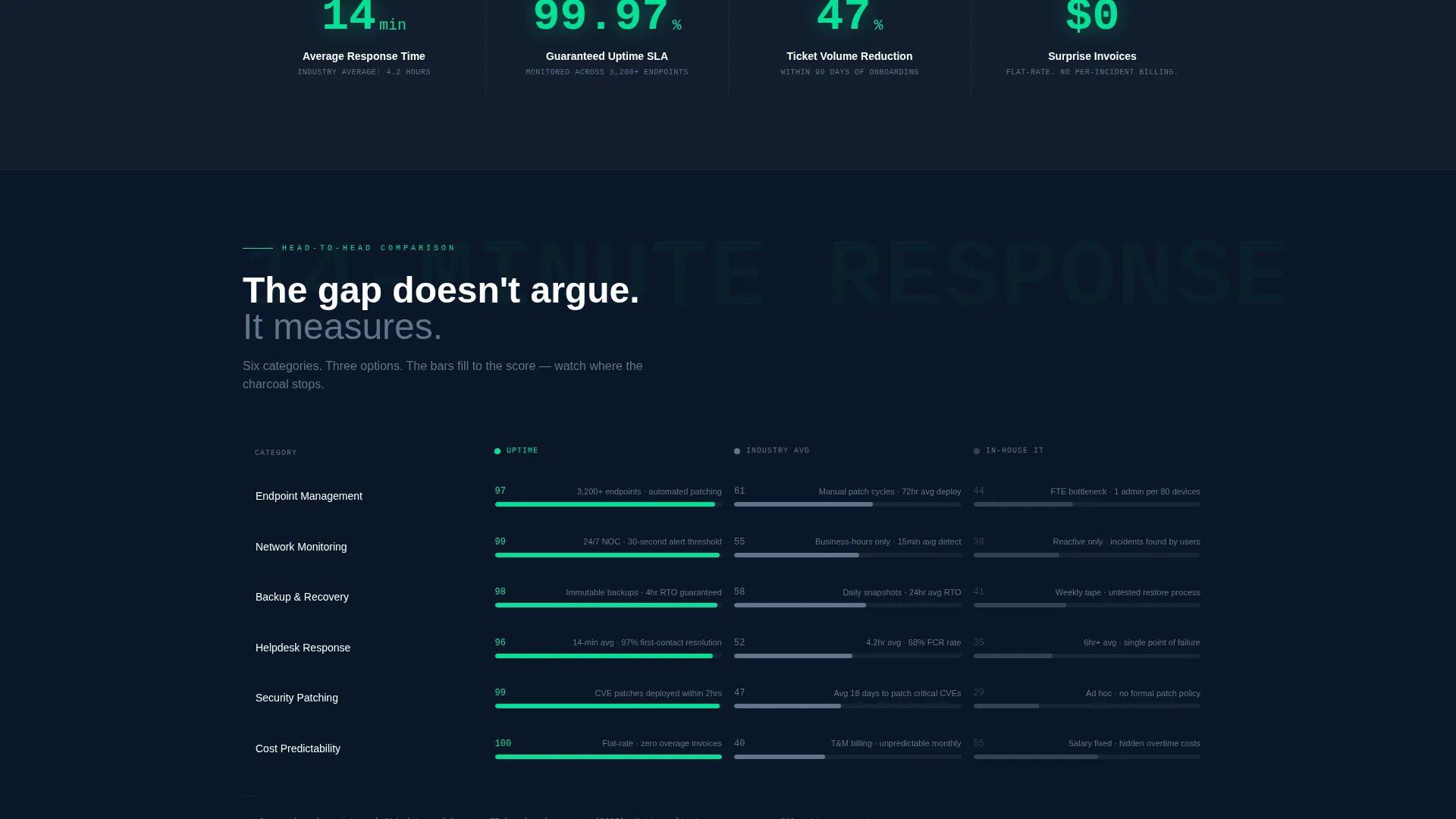Click 'CVE patches deployed within 2hrs' note
The image size is (1456, 819).
(x=658, y=693)
